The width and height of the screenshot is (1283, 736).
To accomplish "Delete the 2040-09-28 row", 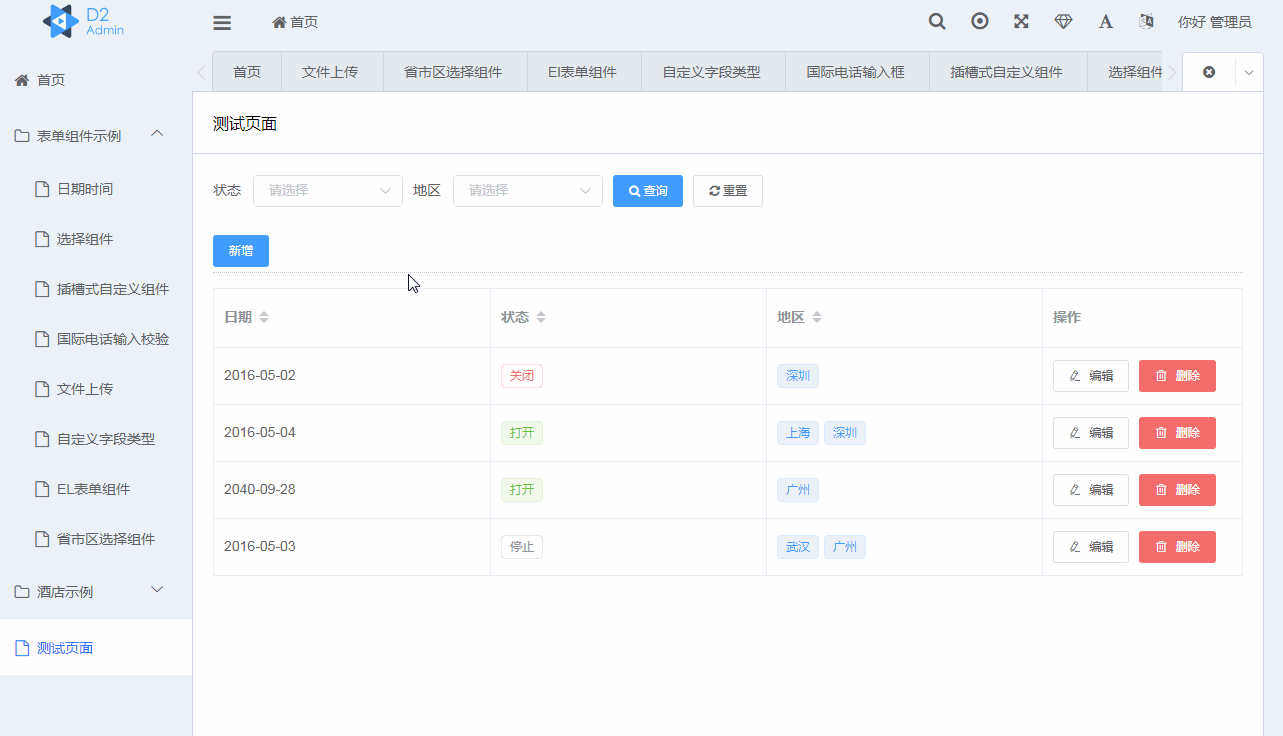I will click(1177, 490).
